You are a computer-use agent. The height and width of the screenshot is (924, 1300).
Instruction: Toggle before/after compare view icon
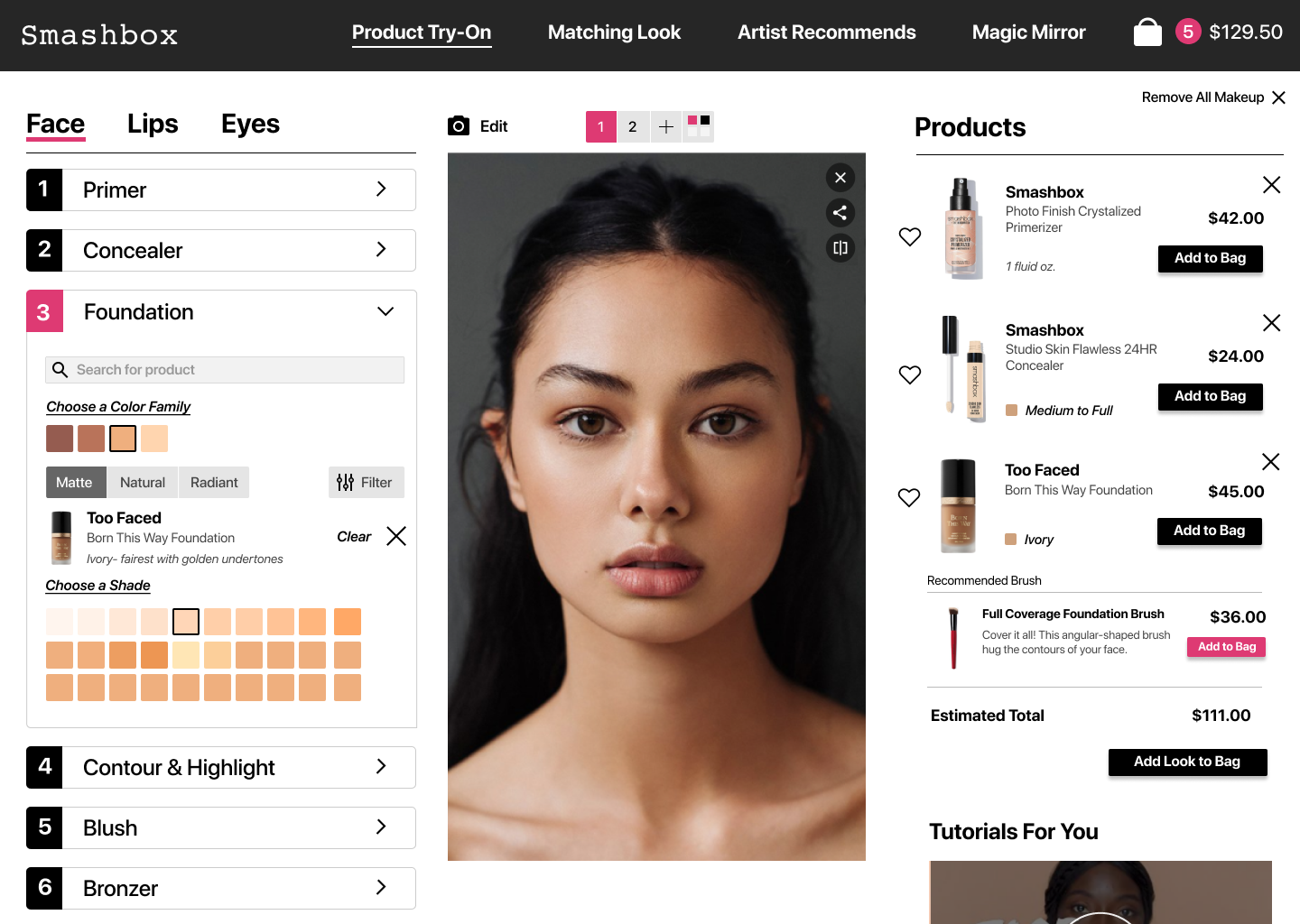click(840, 248)
